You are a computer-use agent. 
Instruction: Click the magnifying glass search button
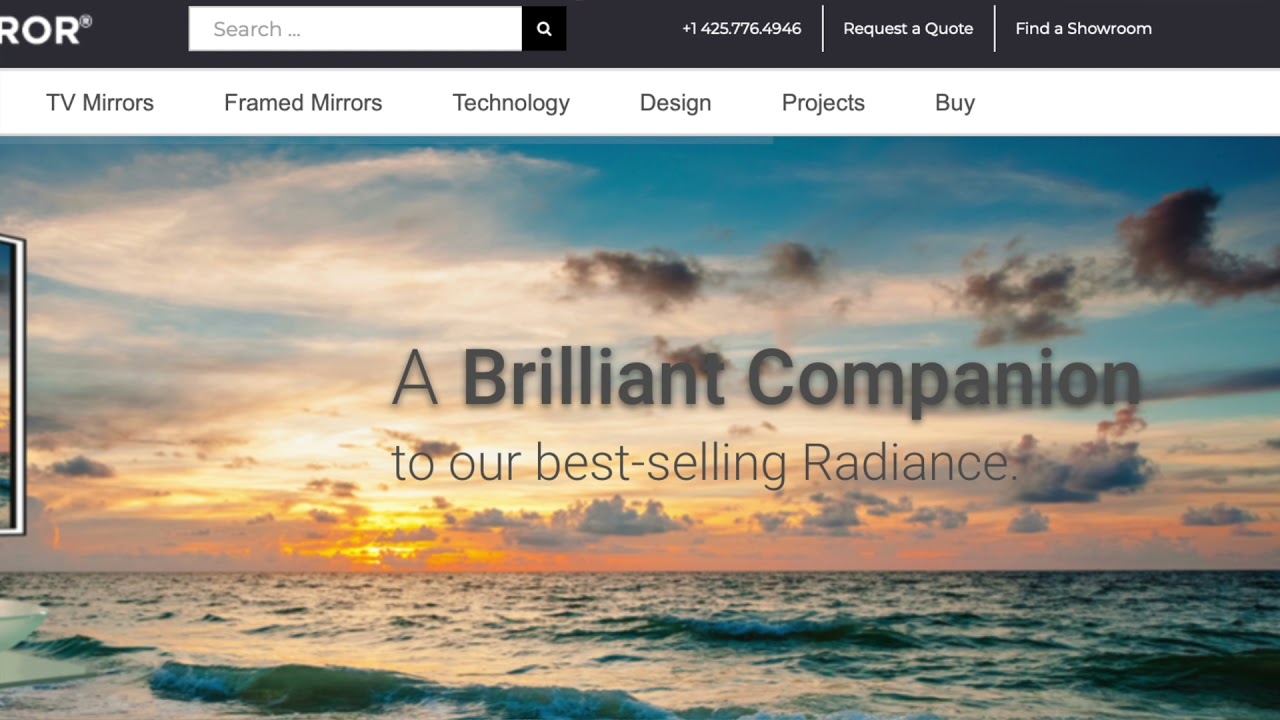(x=544, y=29)
